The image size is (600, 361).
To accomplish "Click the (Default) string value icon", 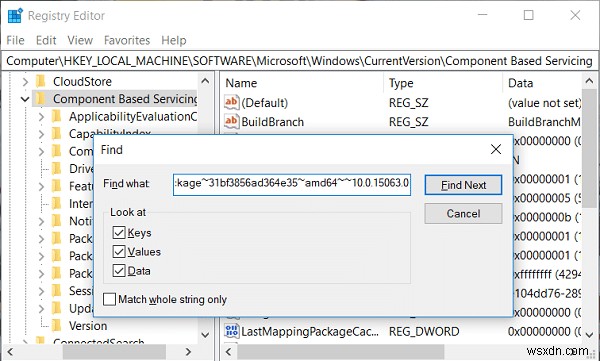I will (232, 103).
